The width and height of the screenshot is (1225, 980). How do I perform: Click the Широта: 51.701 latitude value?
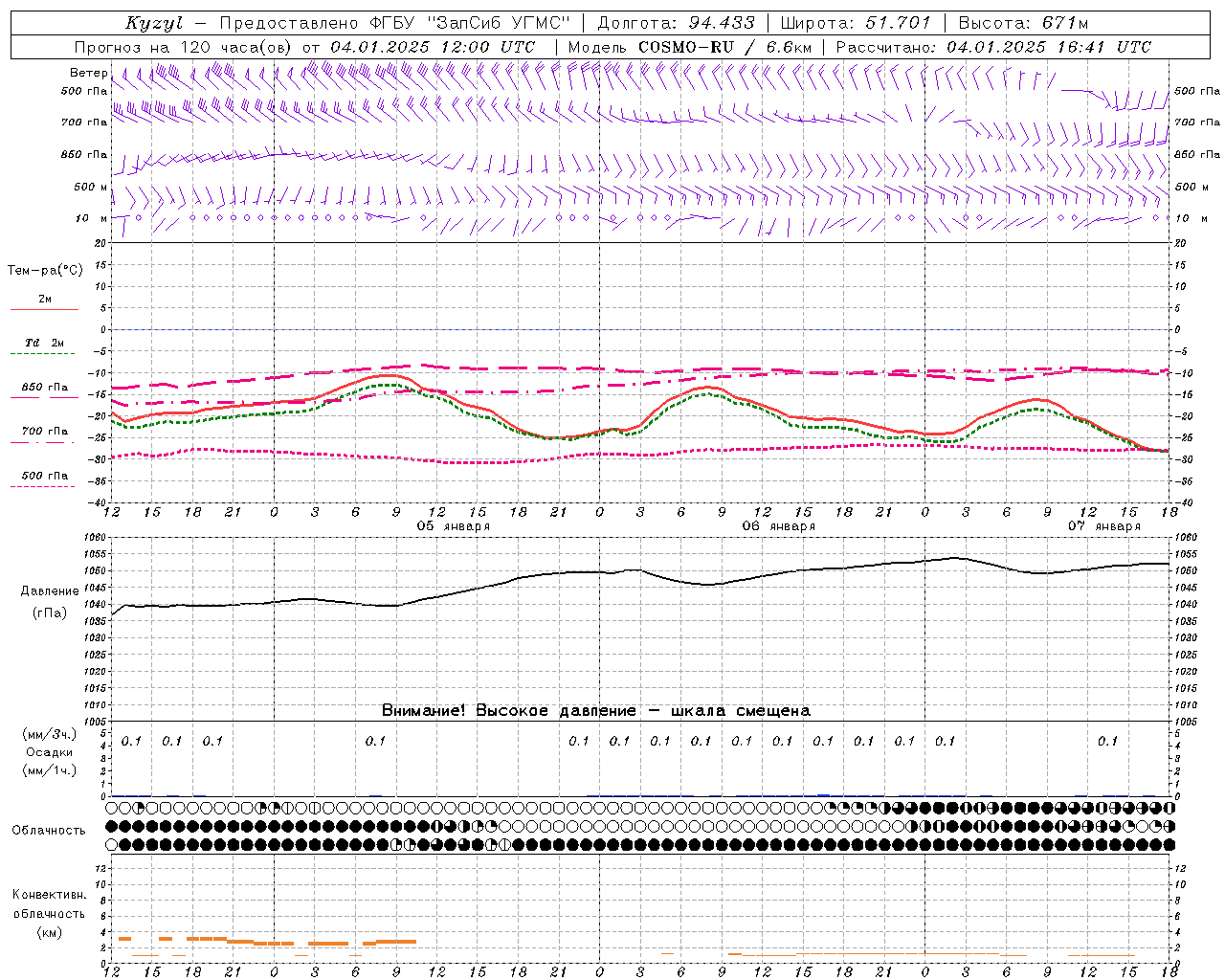click(x=855, y=23)
